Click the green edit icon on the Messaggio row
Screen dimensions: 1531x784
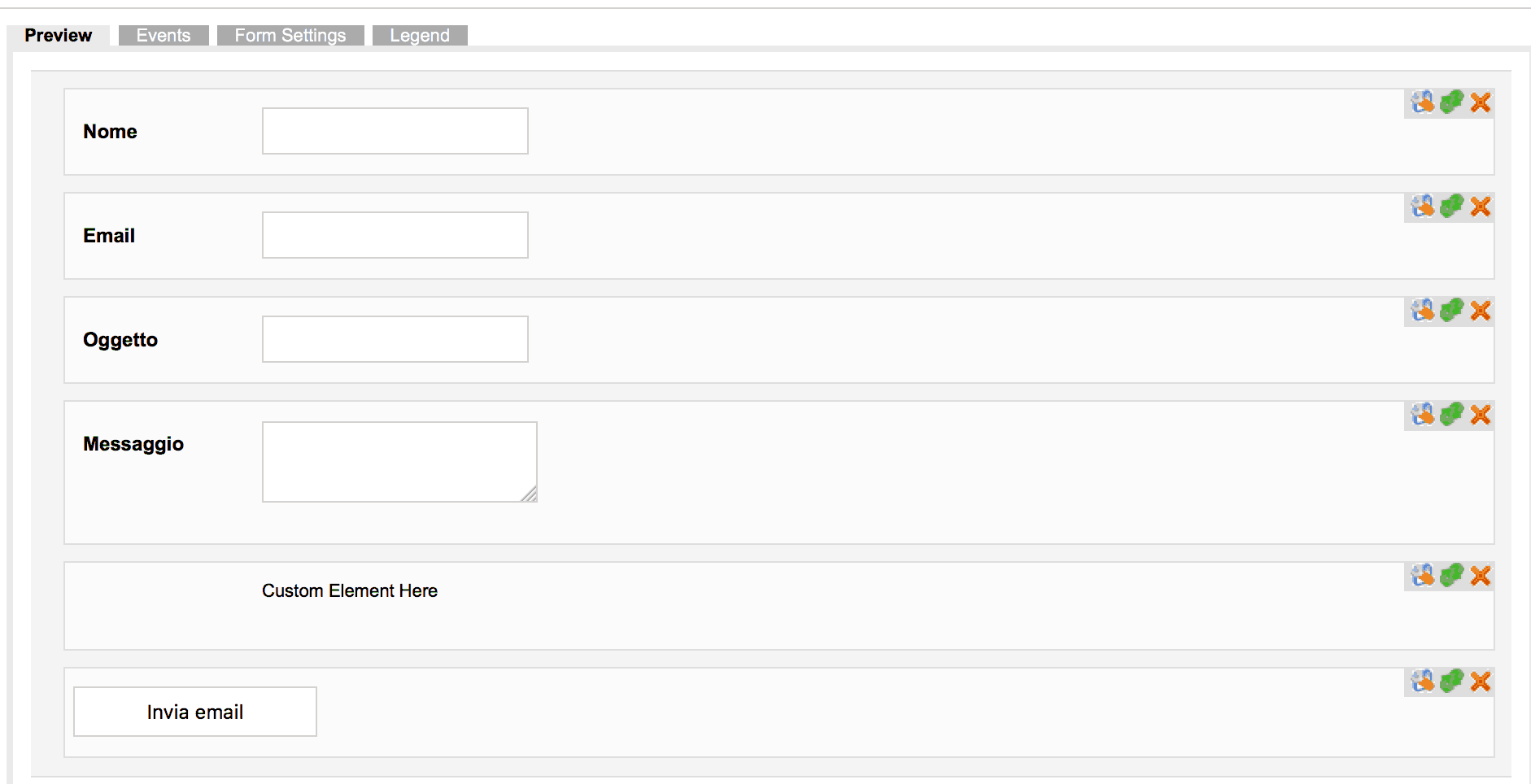1452,415
